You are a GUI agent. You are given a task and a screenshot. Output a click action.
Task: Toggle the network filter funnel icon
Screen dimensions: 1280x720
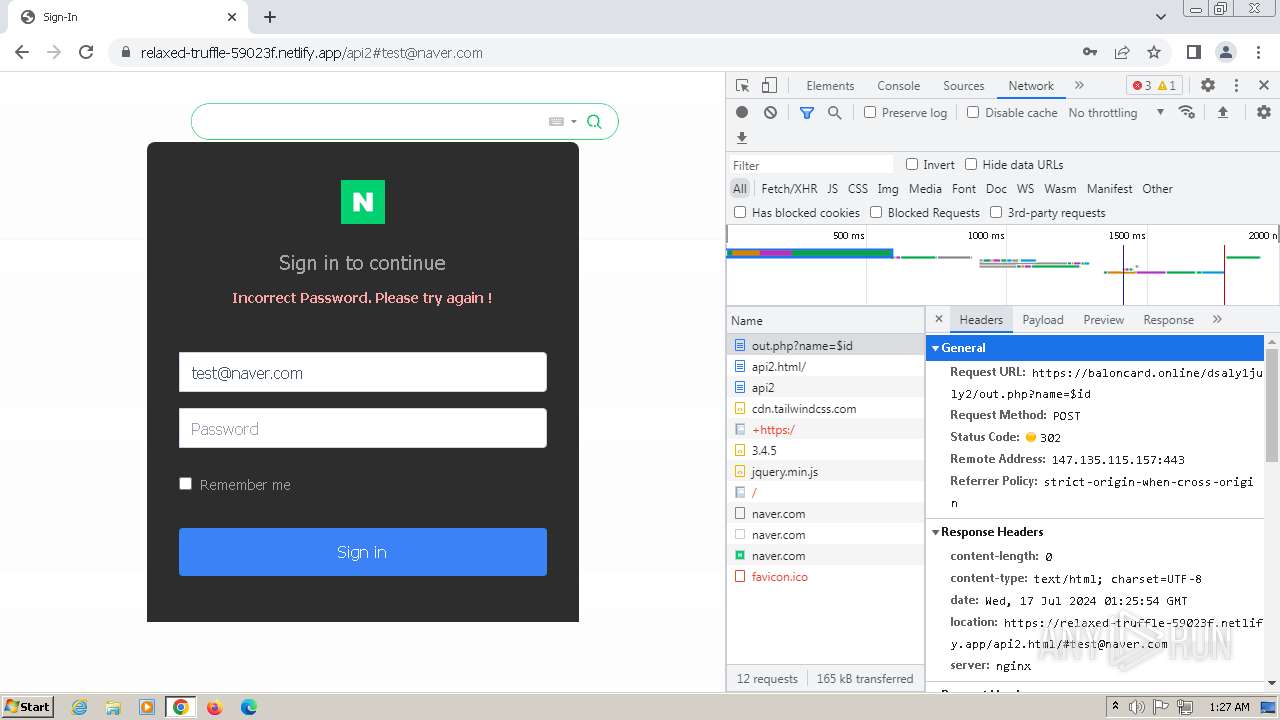806,113
